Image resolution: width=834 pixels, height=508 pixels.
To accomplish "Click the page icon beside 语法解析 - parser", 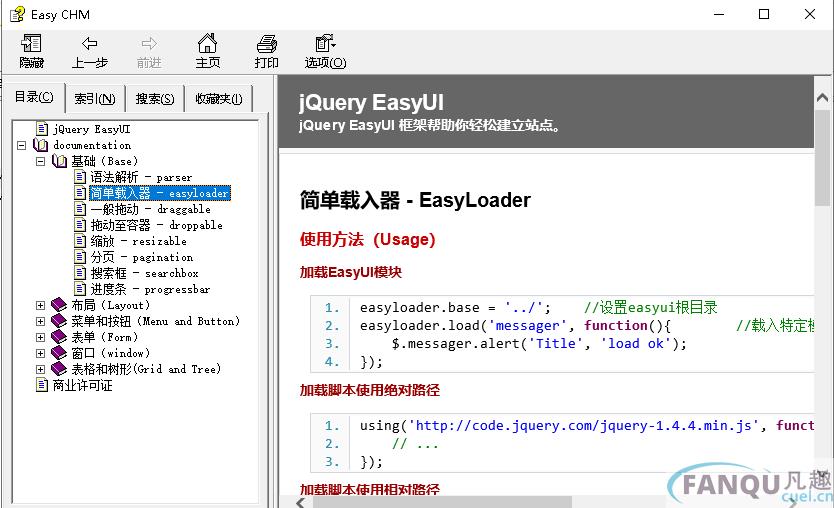I will coord(80,177).
